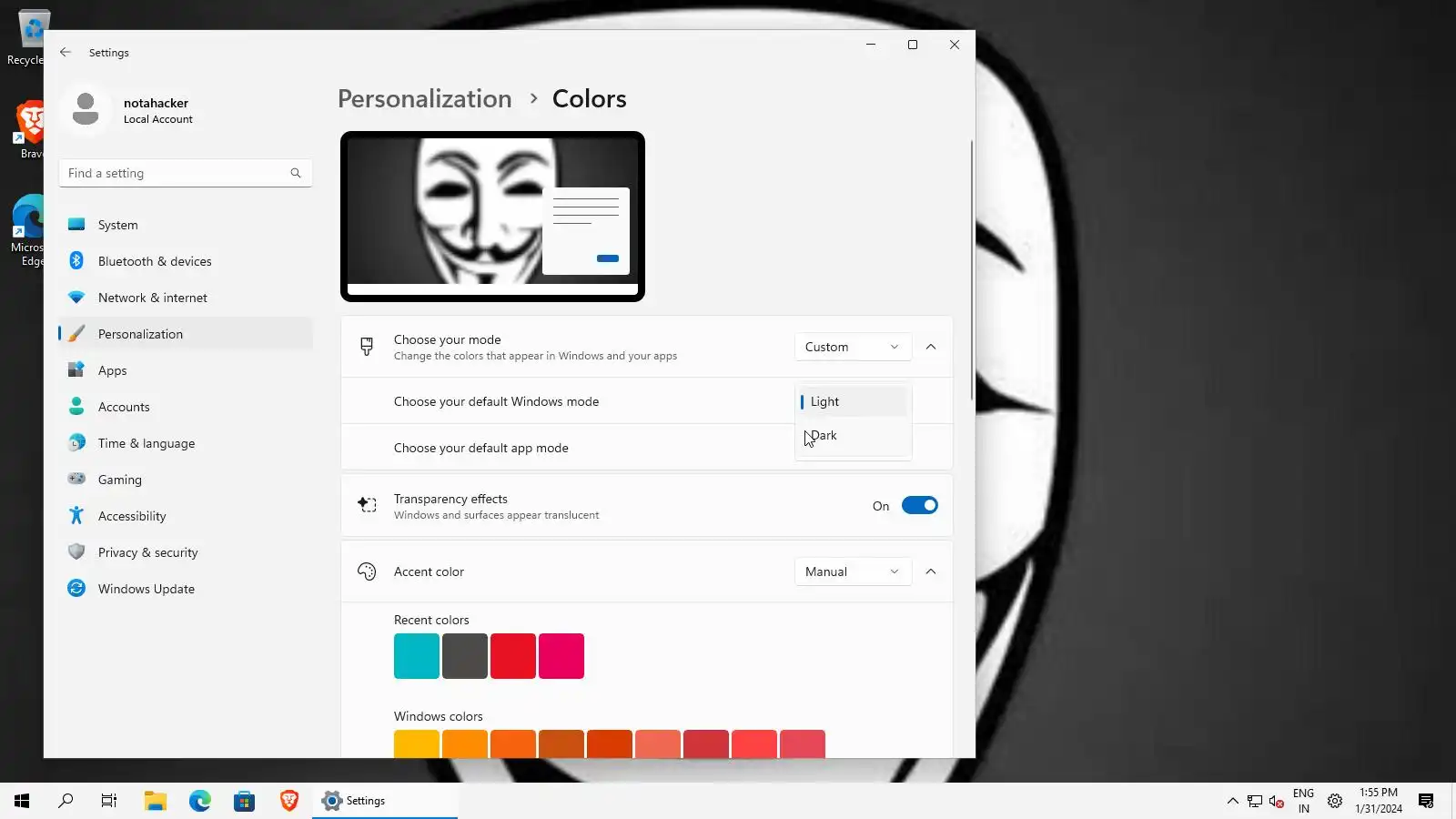Click the paint brush icon beside Choose your mode

coord(367,347)
